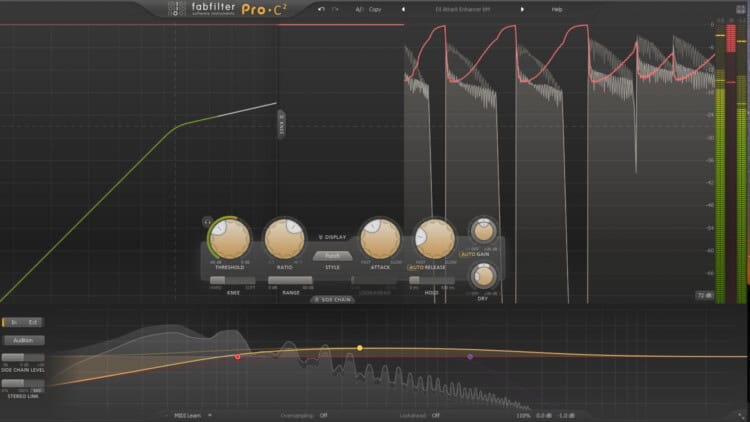Click the Hold slider
Viewport: 750px width, 422px height.
[x=431, y=280]
